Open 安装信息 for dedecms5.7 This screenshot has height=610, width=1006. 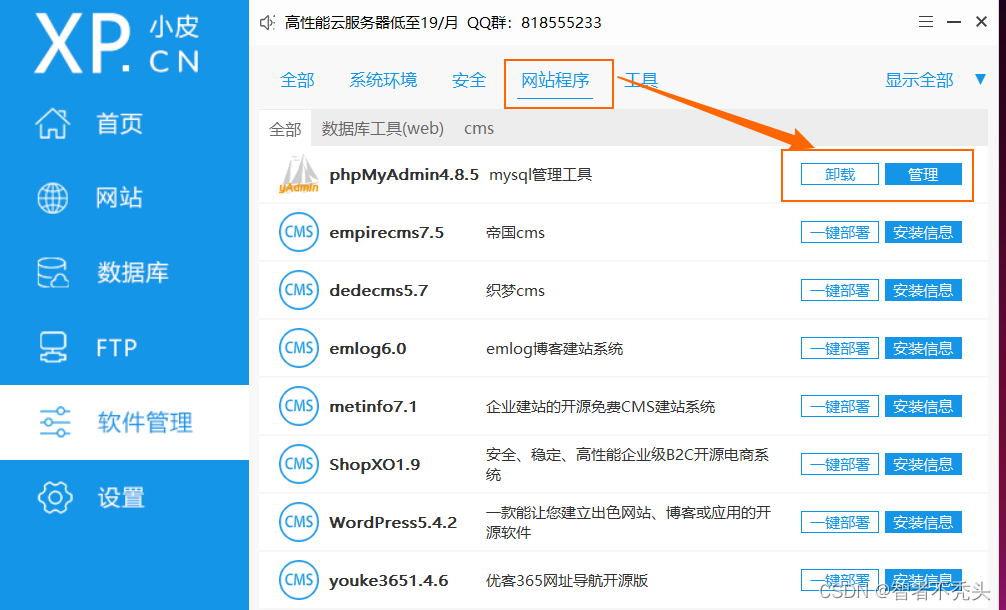pos(922,290)
